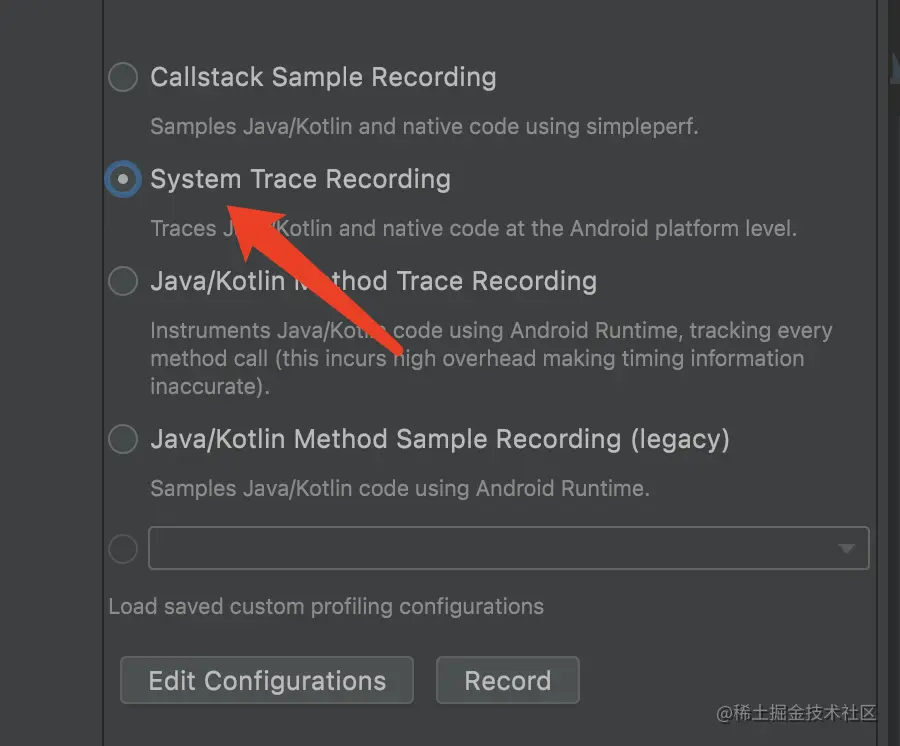
Task: Click "Samples Java/Kotlin code using Android Runtime" text
Action: click(x=400, y=489)
